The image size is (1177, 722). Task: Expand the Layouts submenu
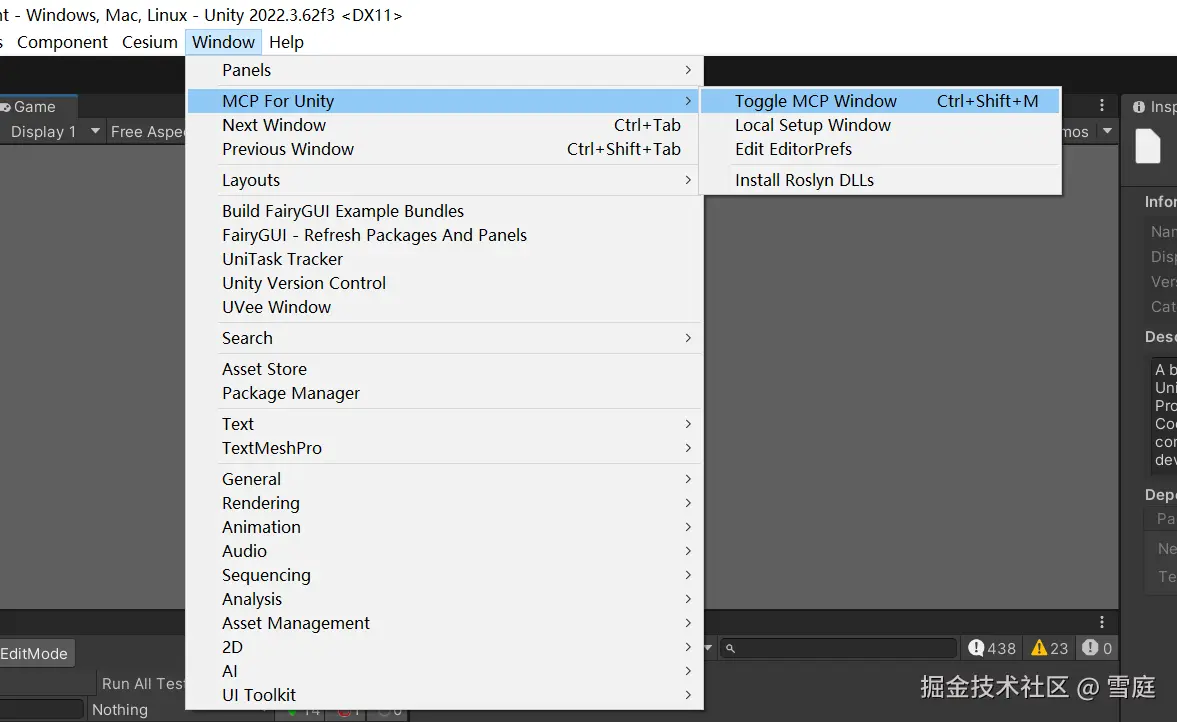(x=444, y=180)
